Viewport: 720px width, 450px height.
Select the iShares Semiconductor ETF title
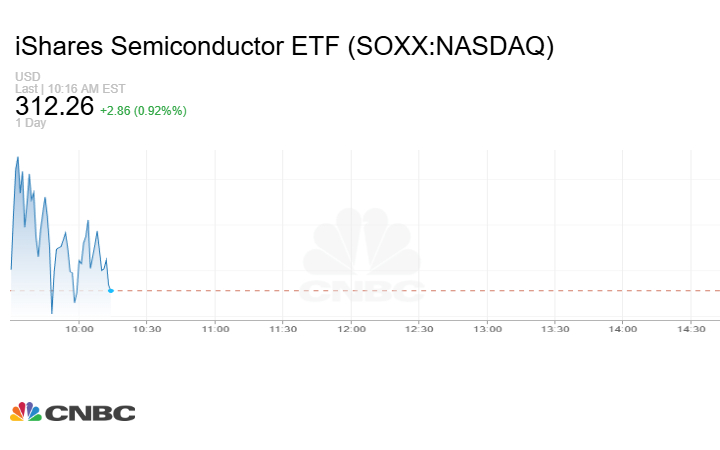pos(285,46)
